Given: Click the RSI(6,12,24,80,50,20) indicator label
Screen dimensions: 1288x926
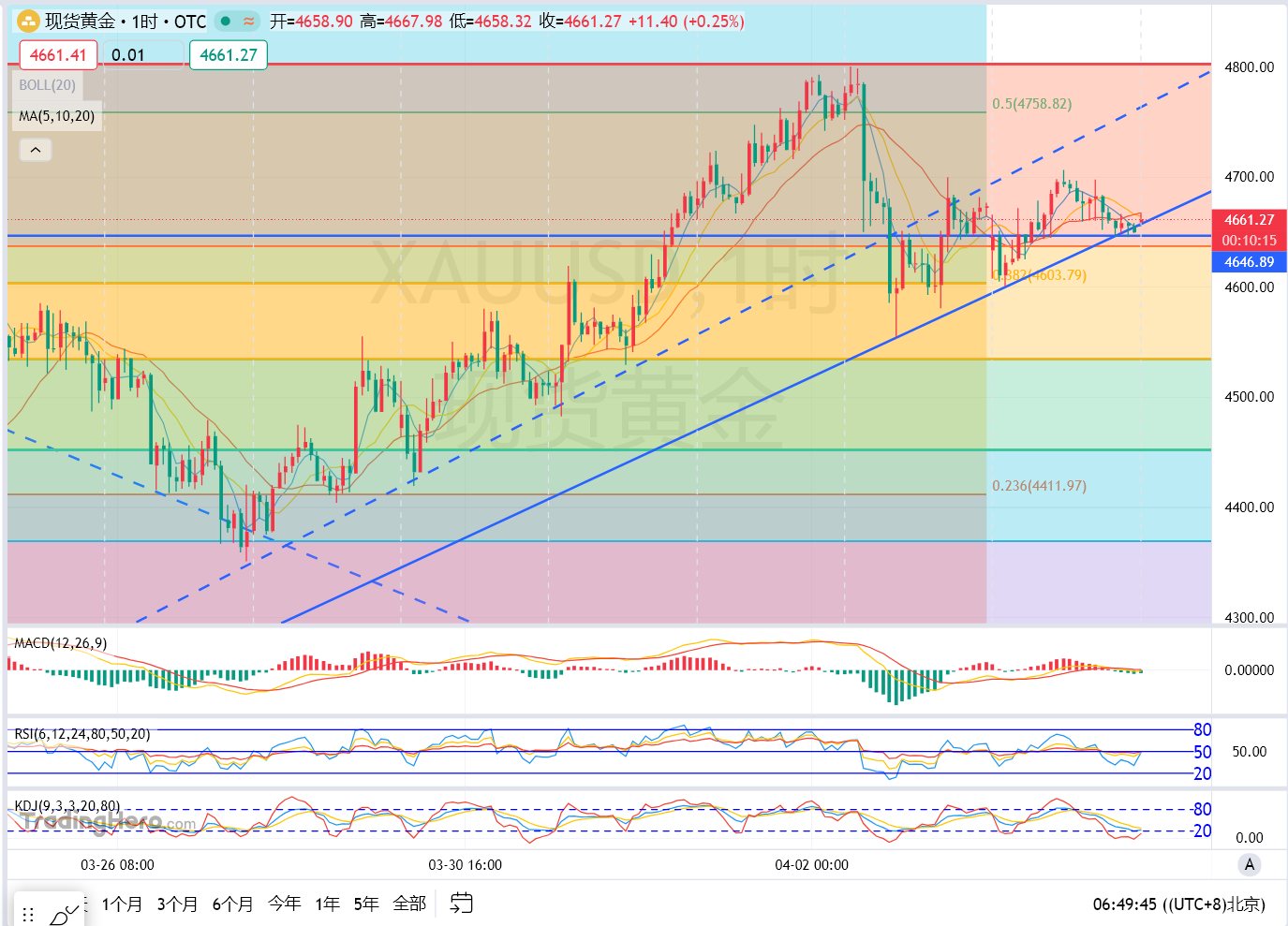Looking at the screenshot, I should pyautogui.click(x=82, y=734).
